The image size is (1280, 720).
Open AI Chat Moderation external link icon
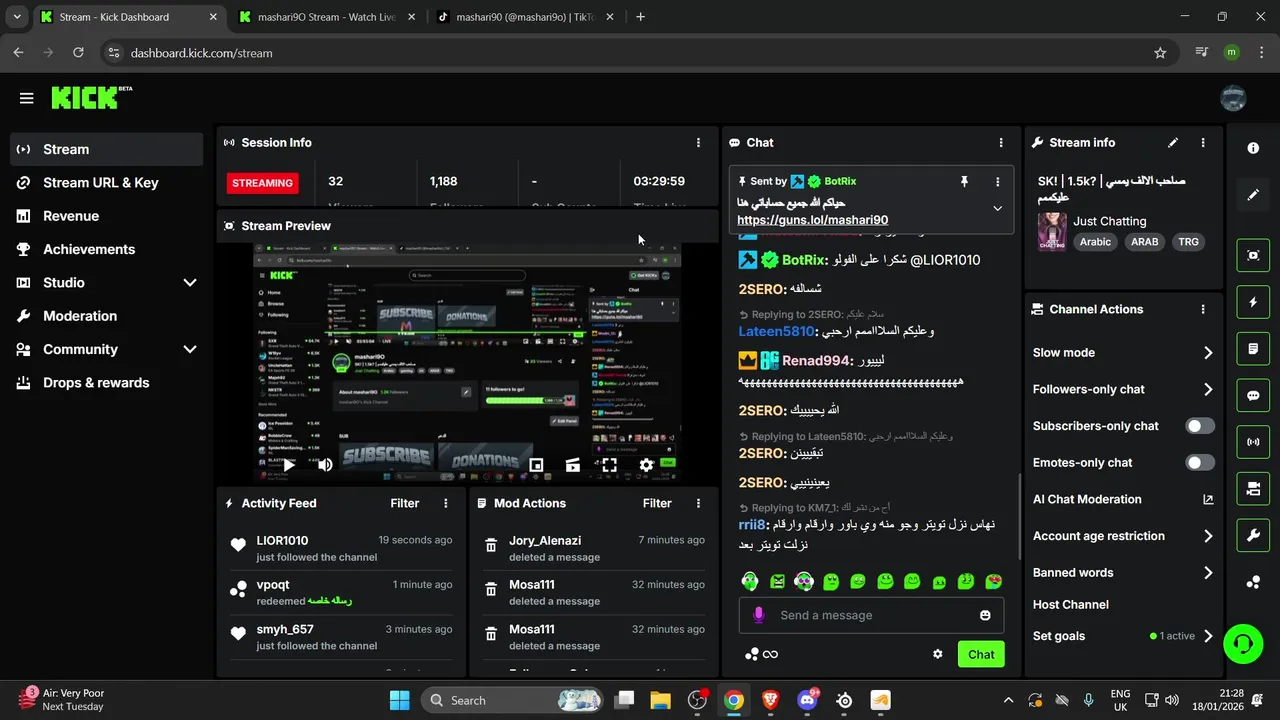[1208, 499]
